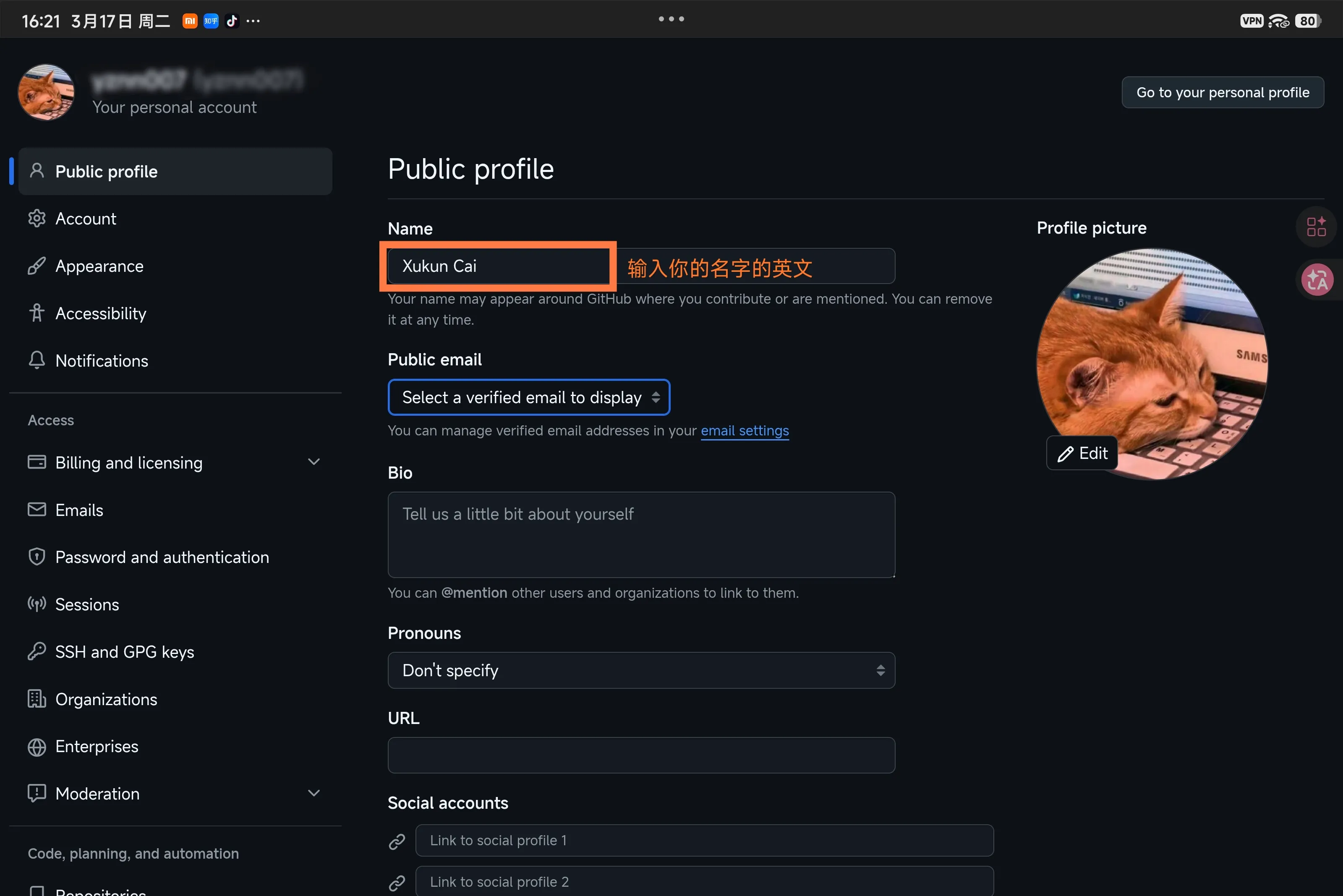Click the paintbrush icon for Appearance

[x=37, y=266]
